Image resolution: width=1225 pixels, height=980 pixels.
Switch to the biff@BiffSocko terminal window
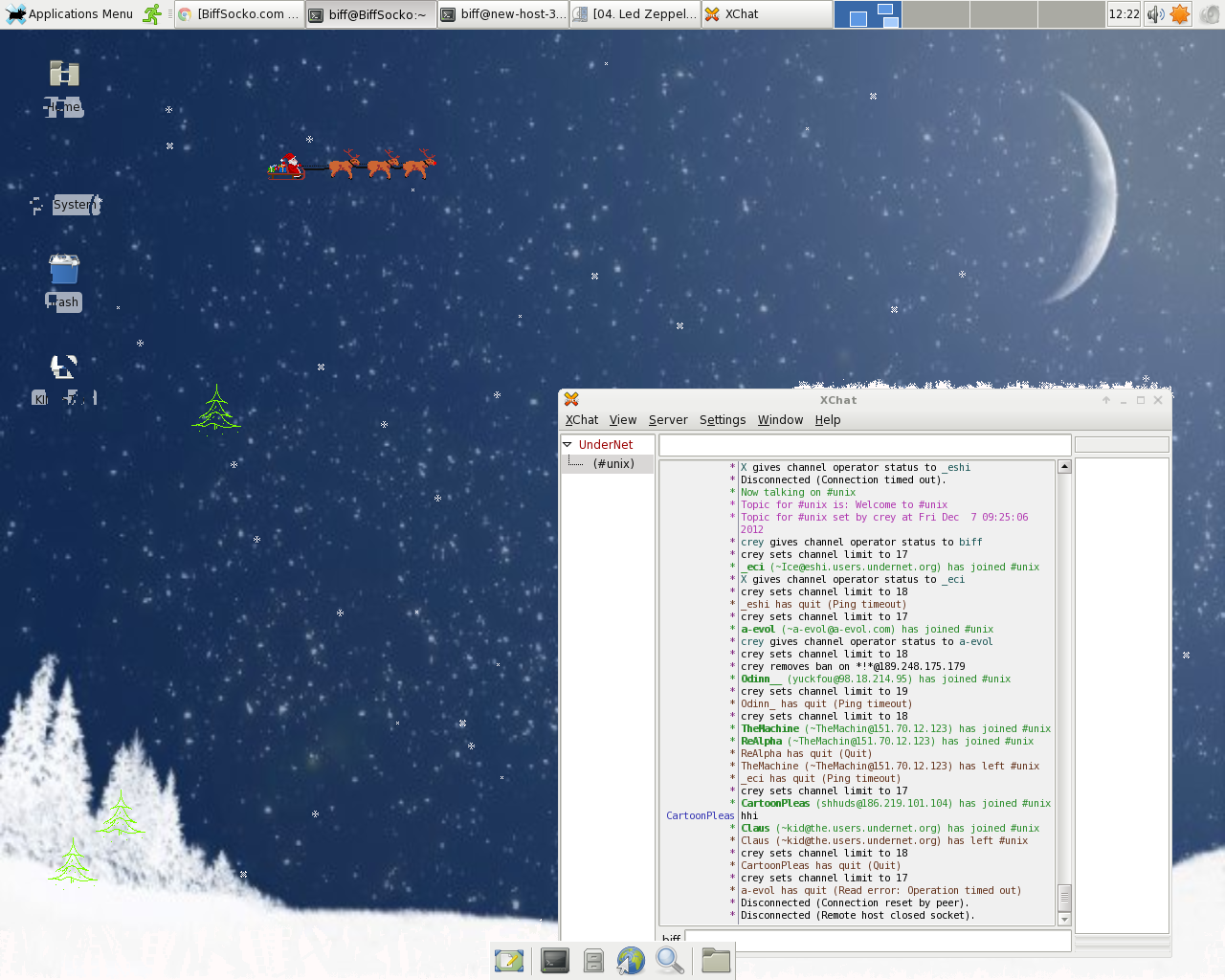point(371,14)
